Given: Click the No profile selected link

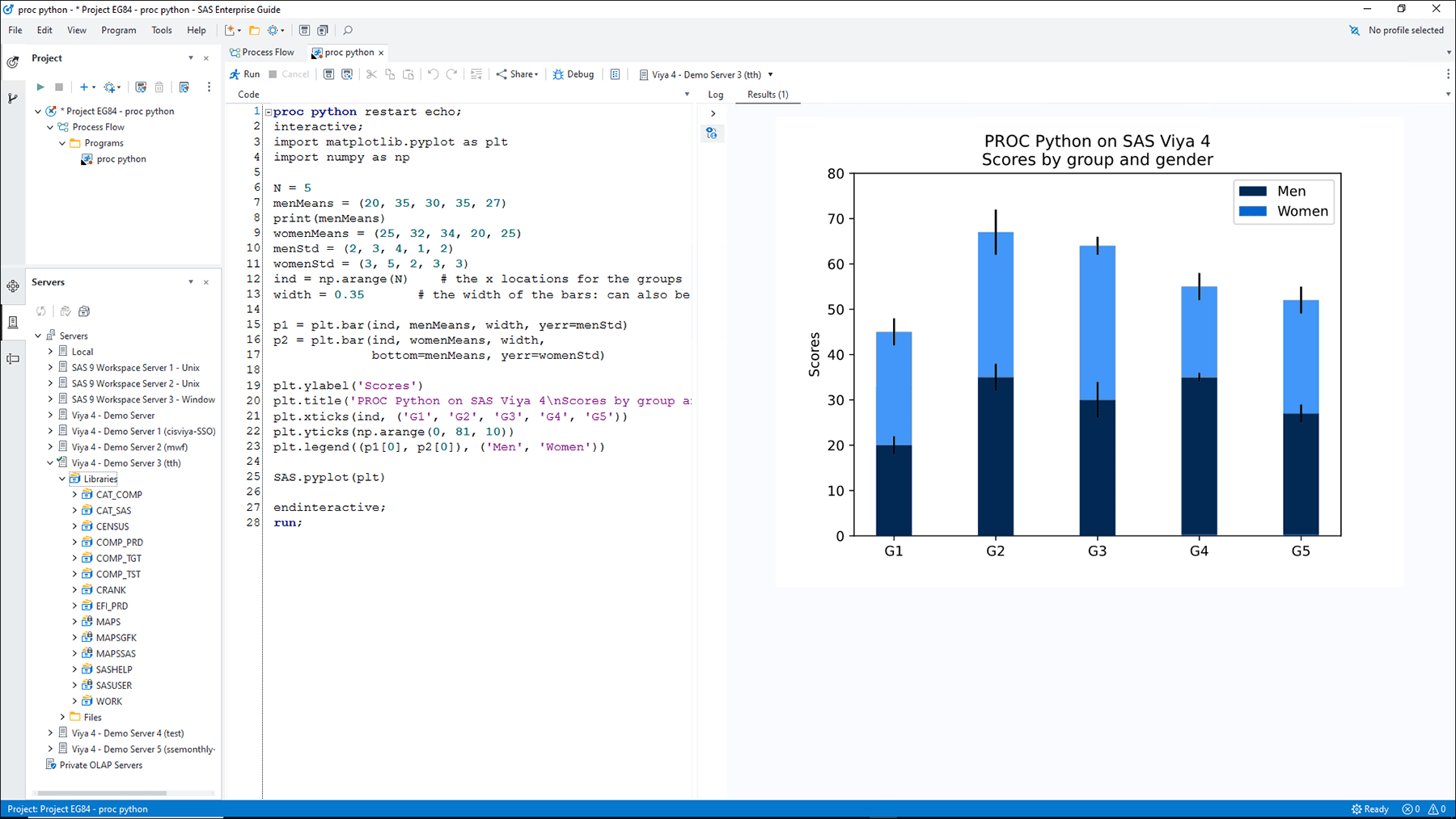Looking at the screenshot, I should click(x=1406, y=31).
